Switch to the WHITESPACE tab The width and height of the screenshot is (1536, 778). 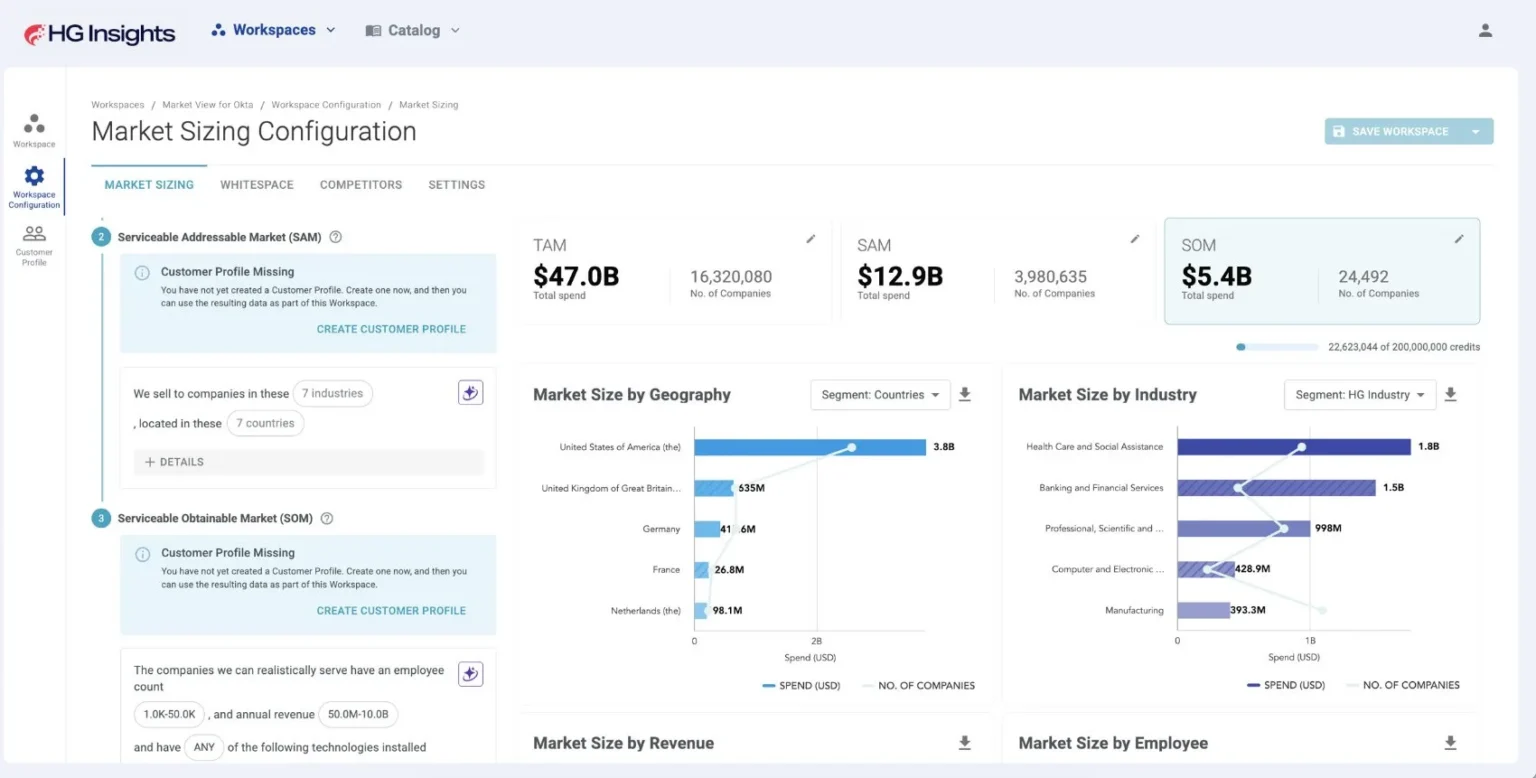pos(257,185)
